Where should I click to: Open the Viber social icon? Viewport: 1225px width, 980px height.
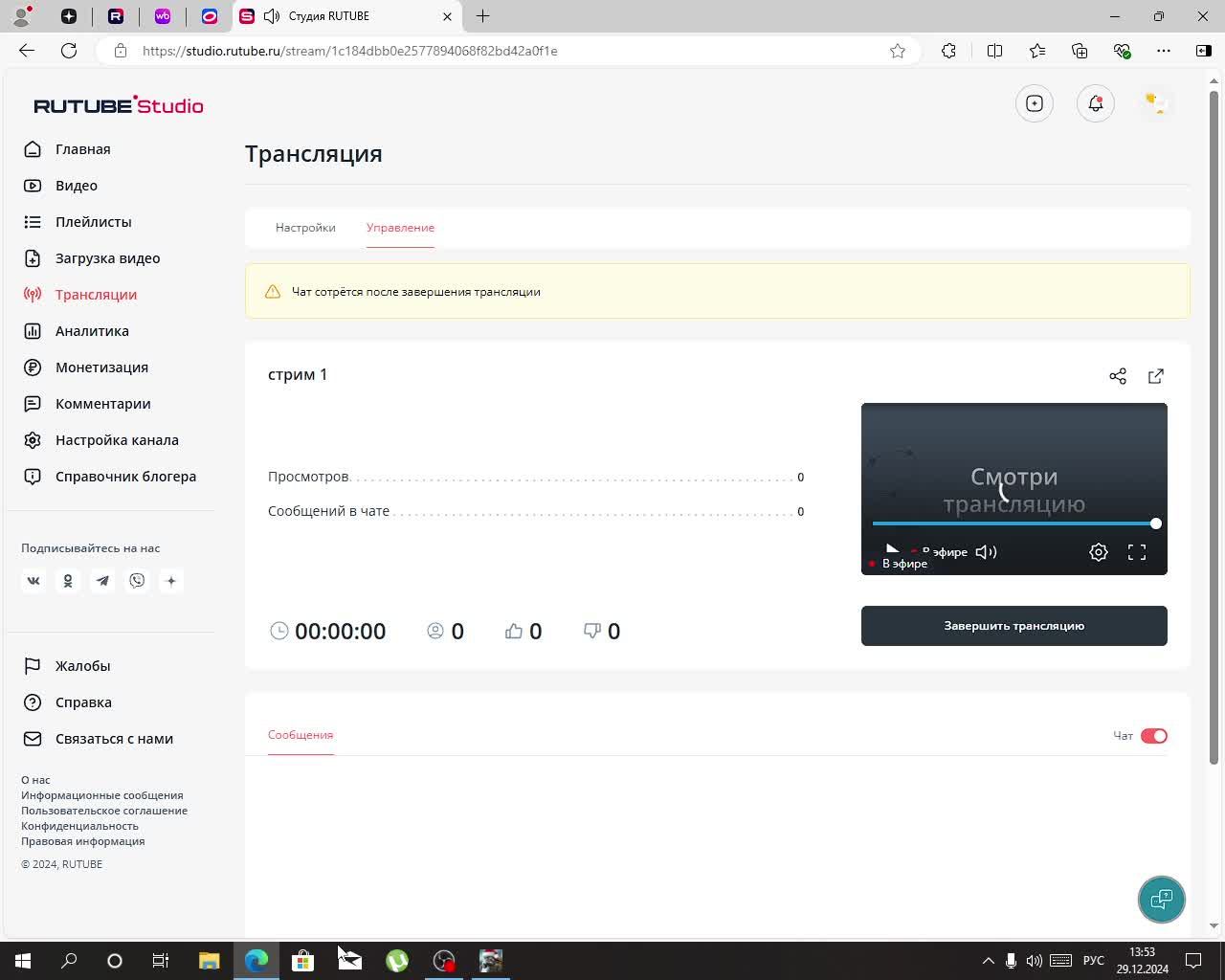137,581
